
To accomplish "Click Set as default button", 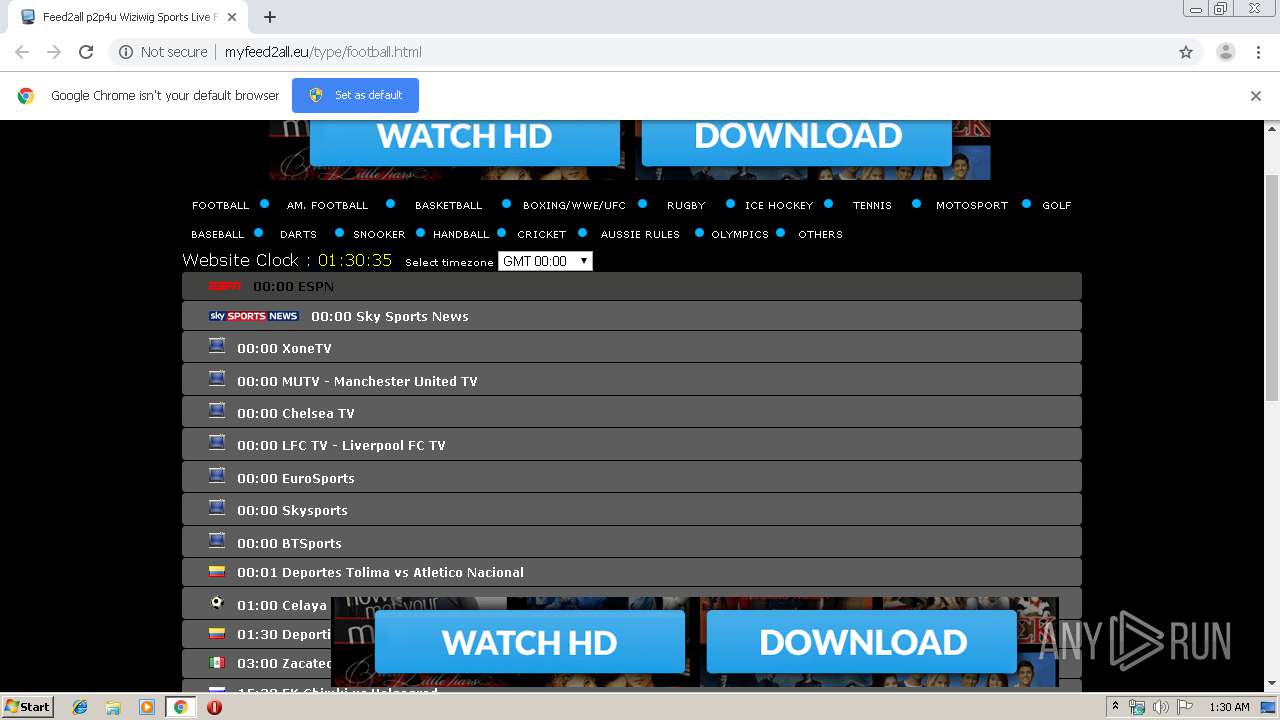I will (x=355, y=95).
